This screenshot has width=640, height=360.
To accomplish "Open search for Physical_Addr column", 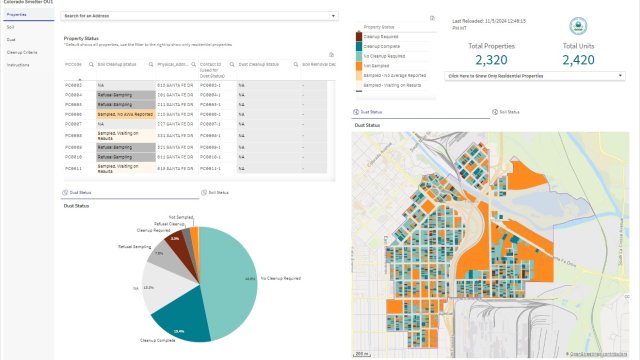I will (193, 64).
